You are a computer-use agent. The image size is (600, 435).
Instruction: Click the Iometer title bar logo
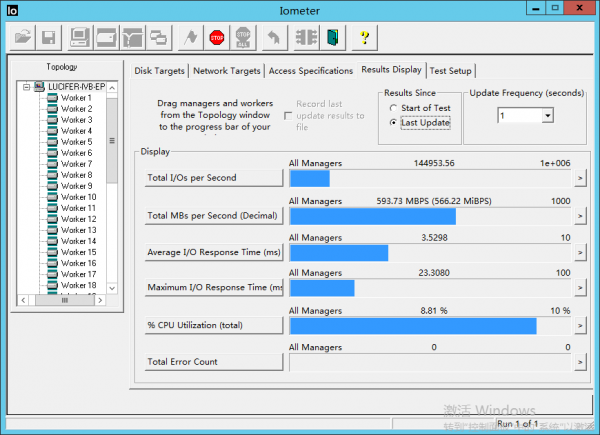point(13,10)
